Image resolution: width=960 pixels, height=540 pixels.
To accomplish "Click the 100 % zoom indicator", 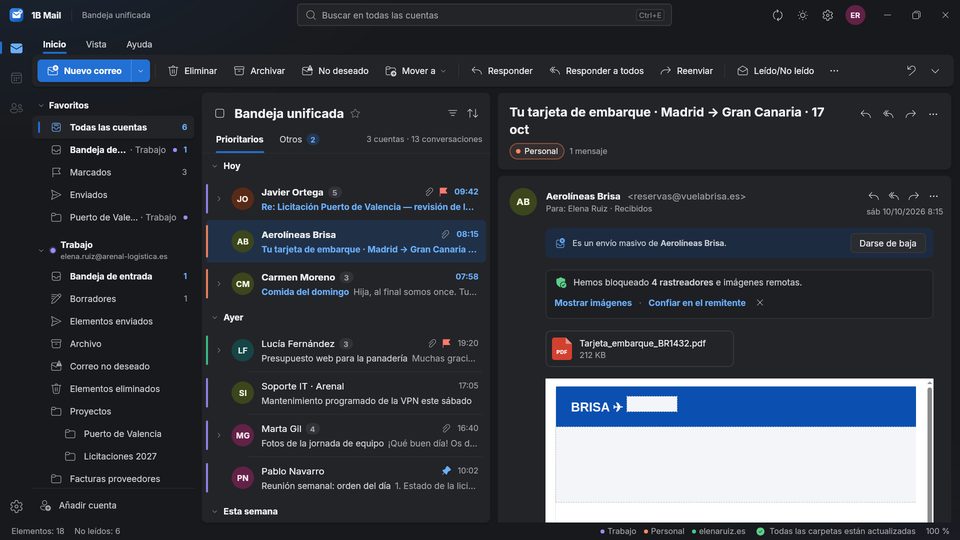I will point(937,531).
